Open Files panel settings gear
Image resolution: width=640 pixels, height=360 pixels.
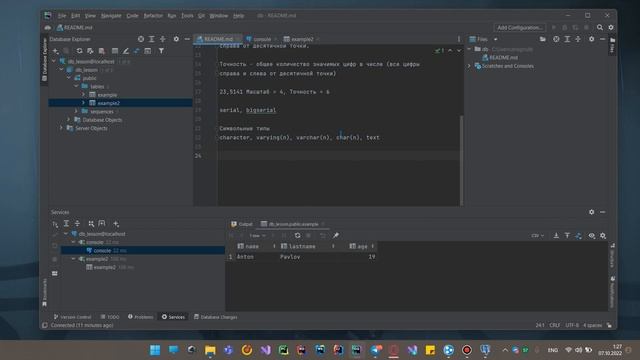click(591, 39)
